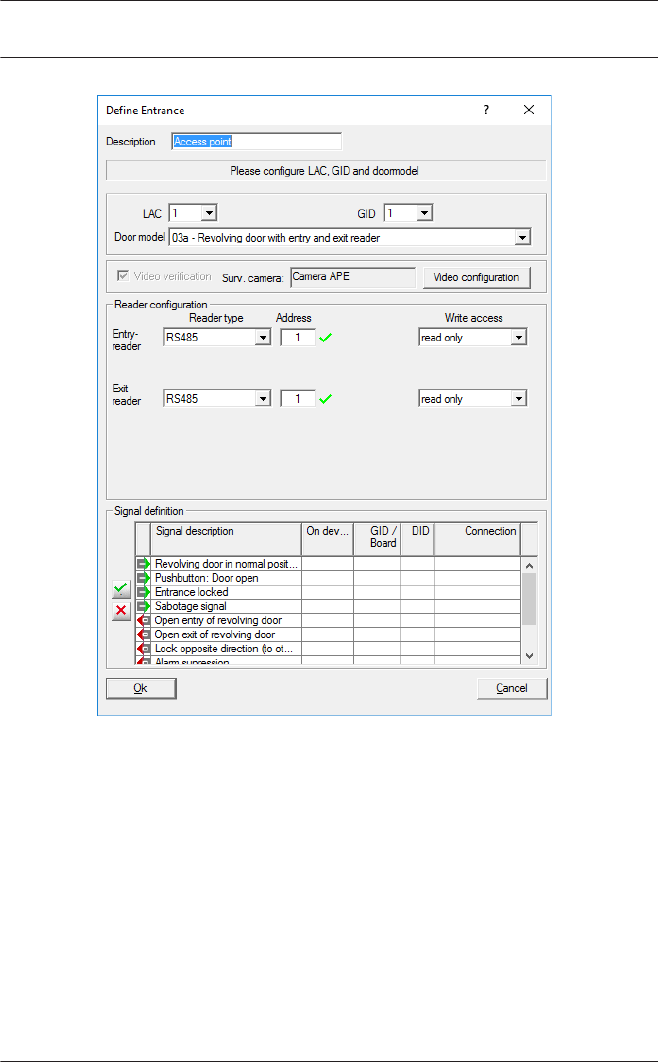Close the Define Entrance dialog

[529, 110]
